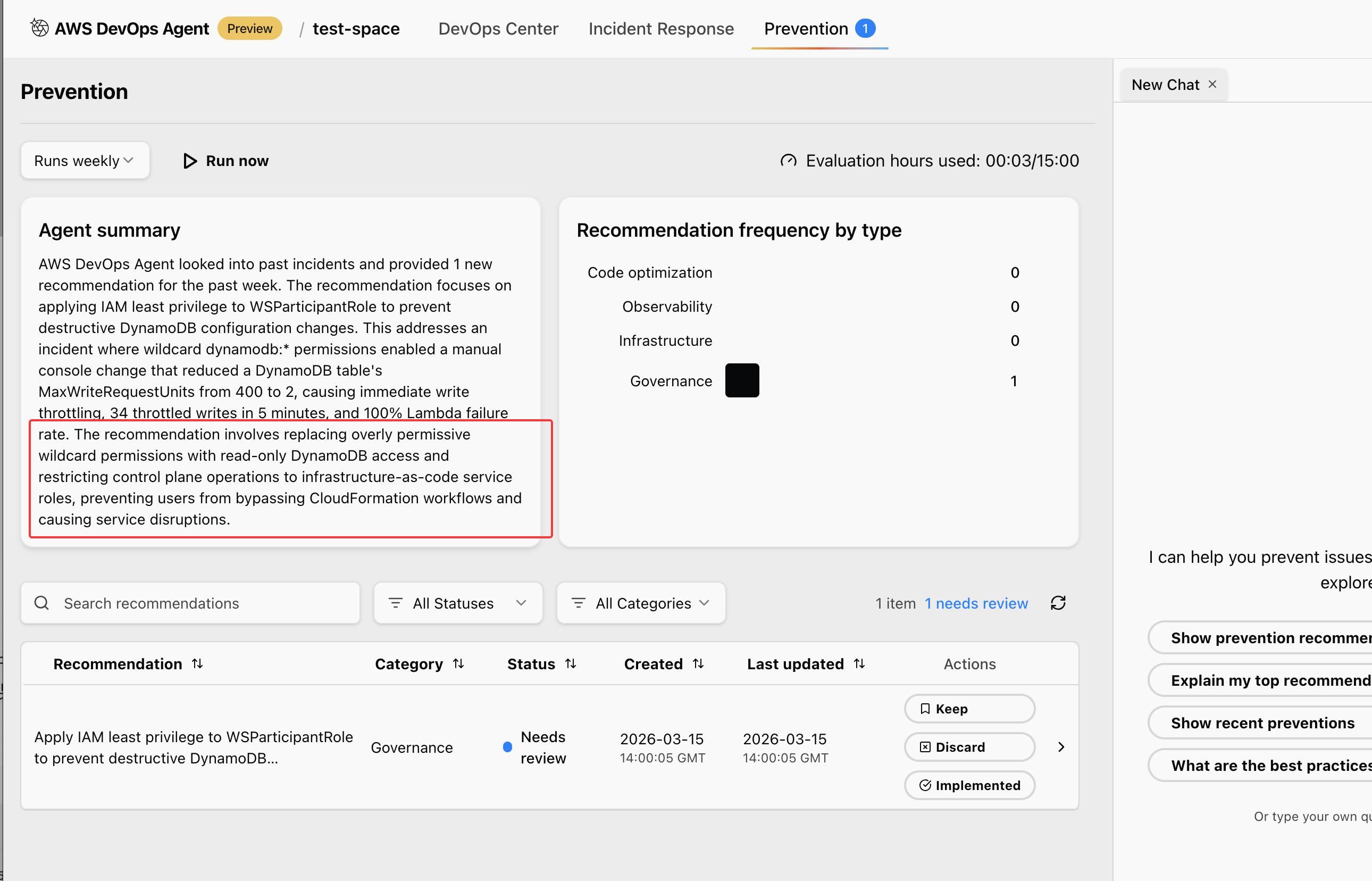Click the AWS DevOps Agent logo icon

pos(39,28)
